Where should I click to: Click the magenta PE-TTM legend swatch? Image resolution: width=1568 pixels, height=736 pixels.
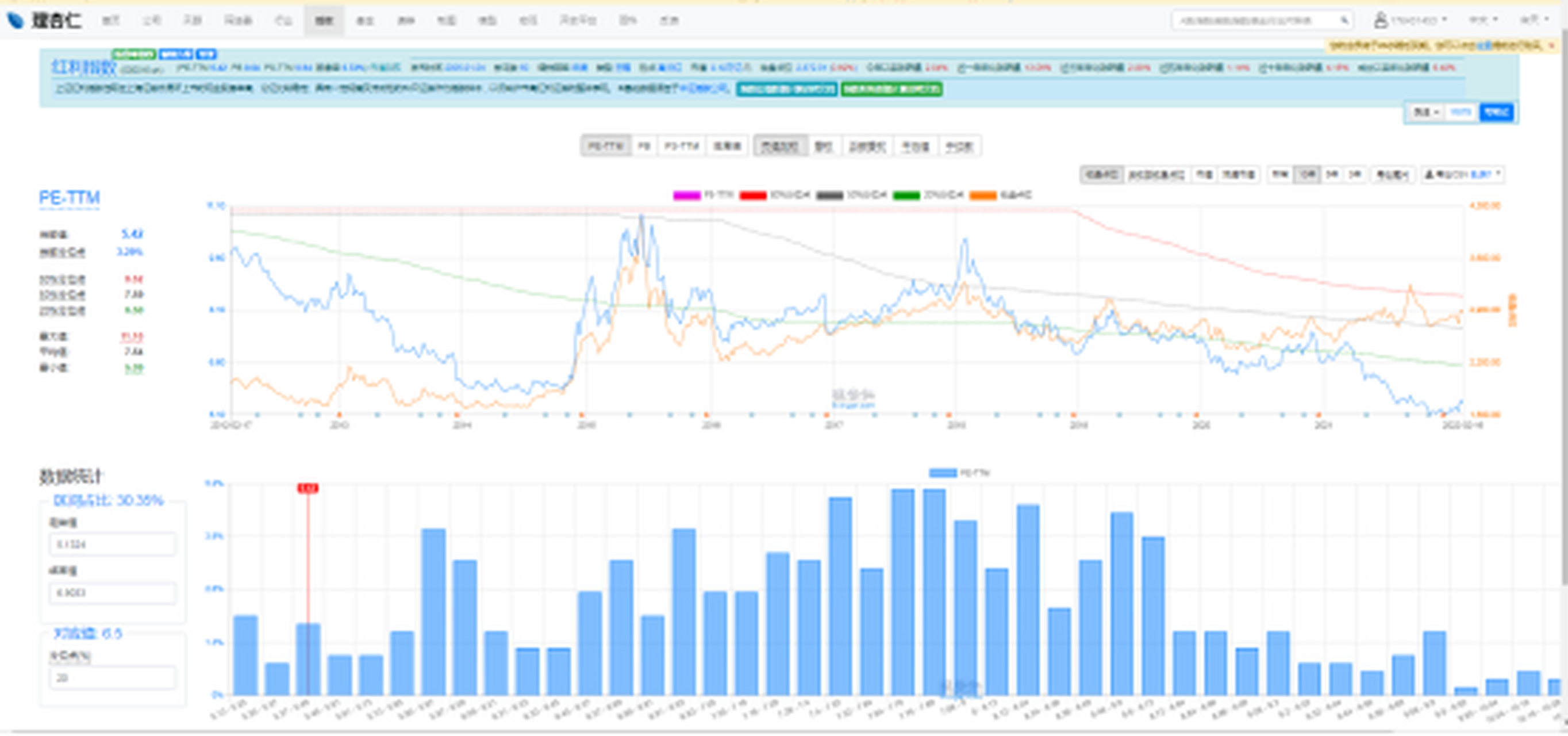(x=687, y=195)
